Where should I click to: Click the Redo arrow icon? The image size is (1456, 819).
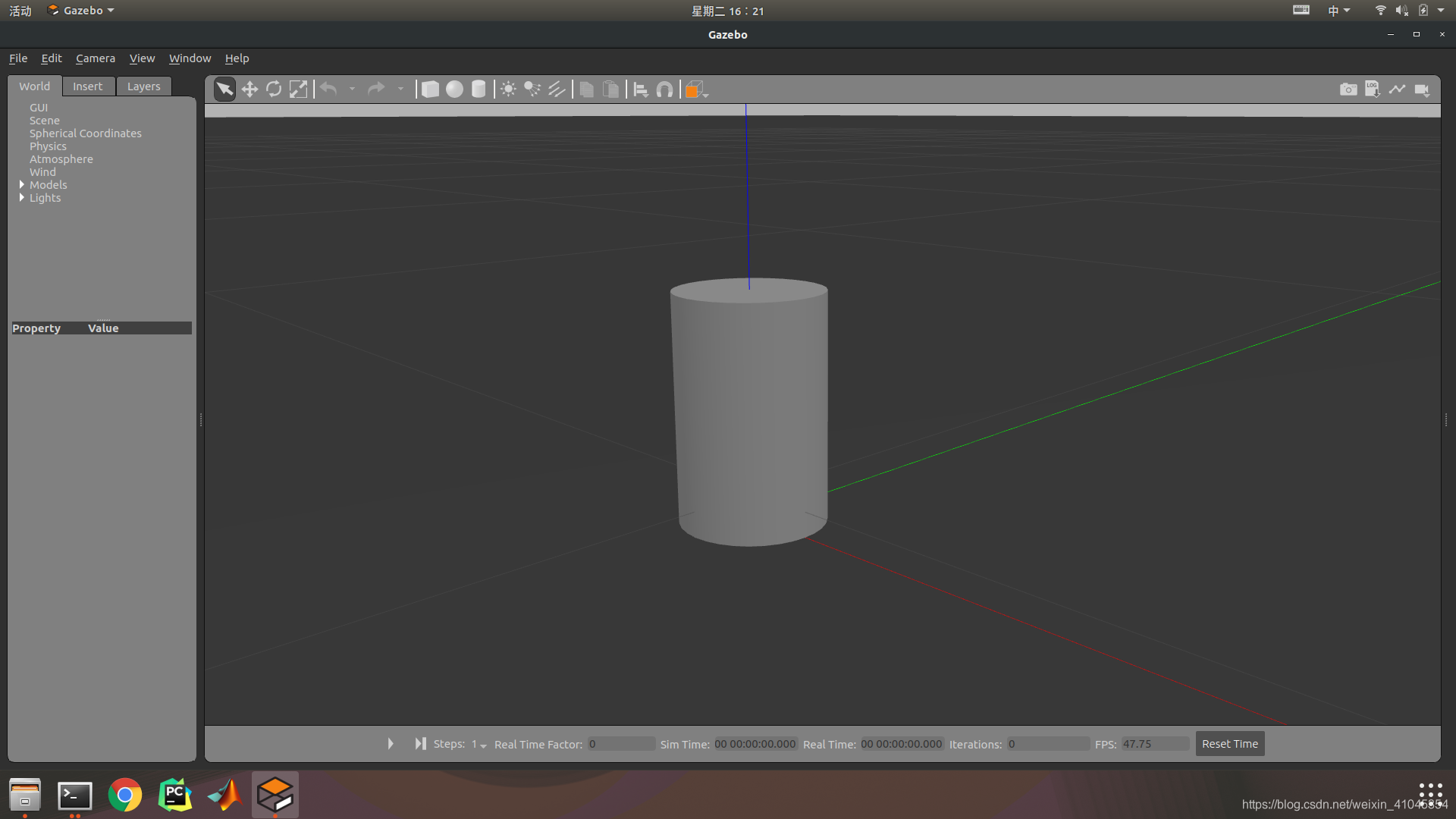(x=376, y=89)
